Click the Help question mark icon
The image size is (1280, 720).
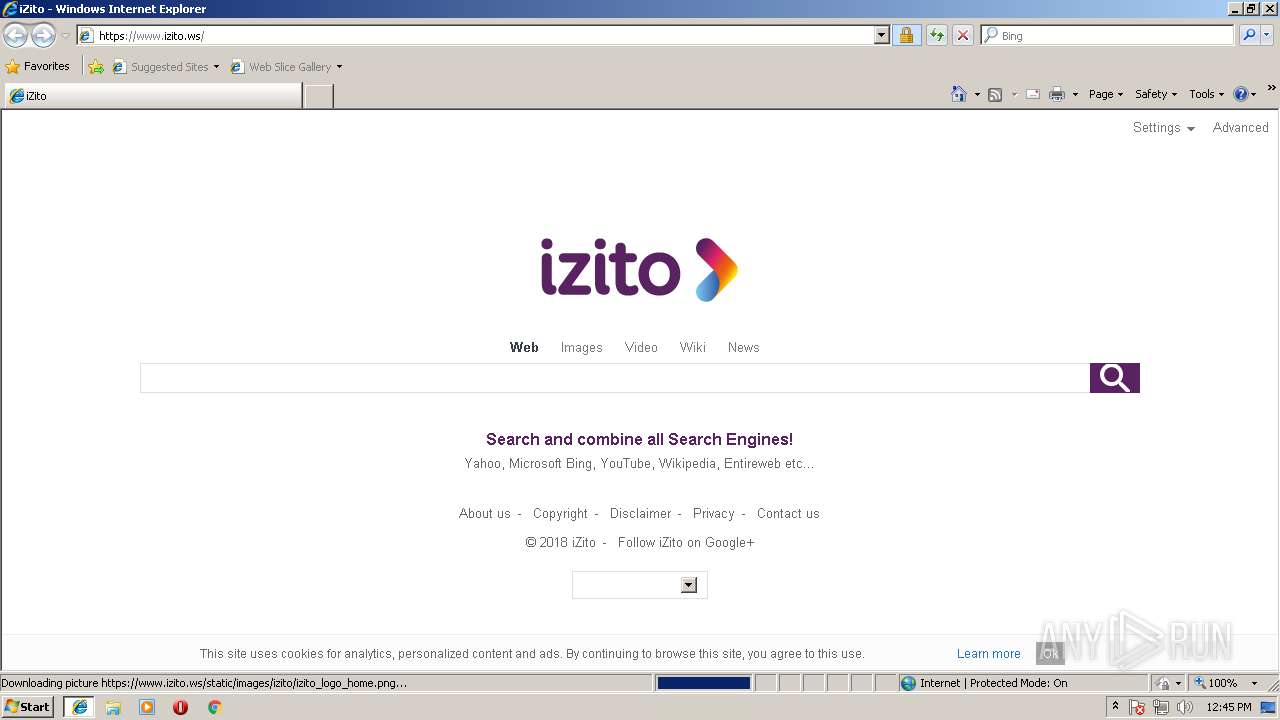1241,94
